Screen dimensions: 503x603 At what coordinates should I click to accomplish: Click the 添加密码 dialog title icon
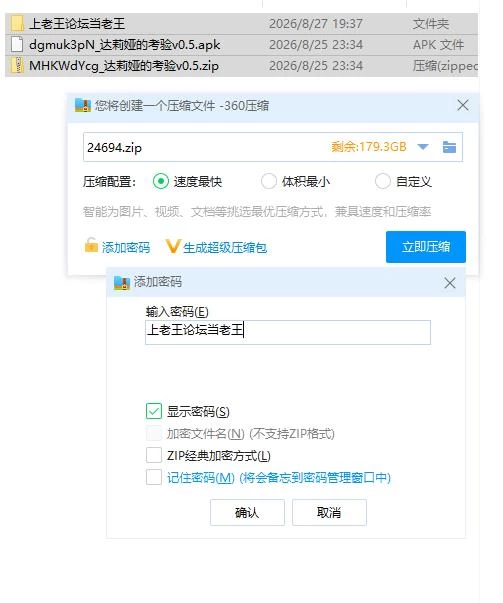coord(122,282)
